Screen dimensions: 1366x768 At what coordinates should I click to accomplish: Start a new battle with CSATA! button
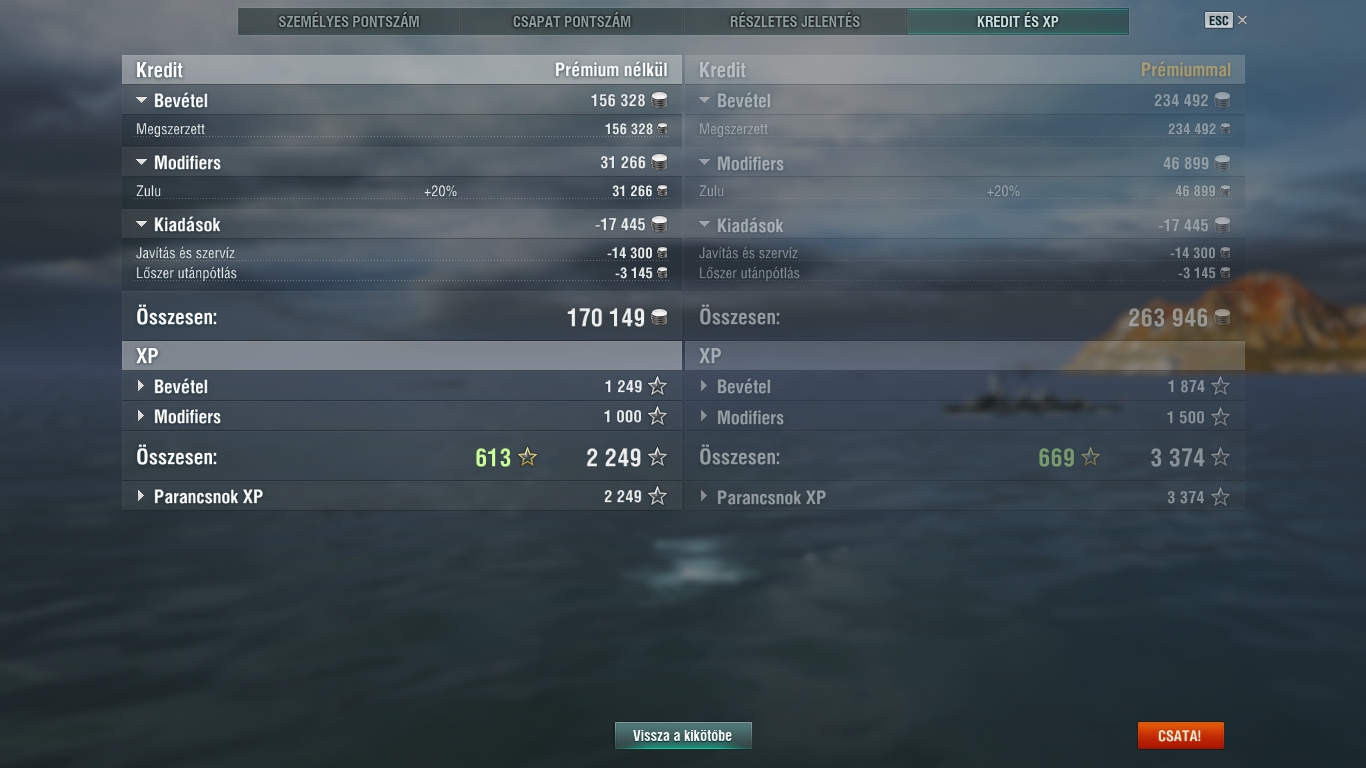click(x=1180, y=735)
